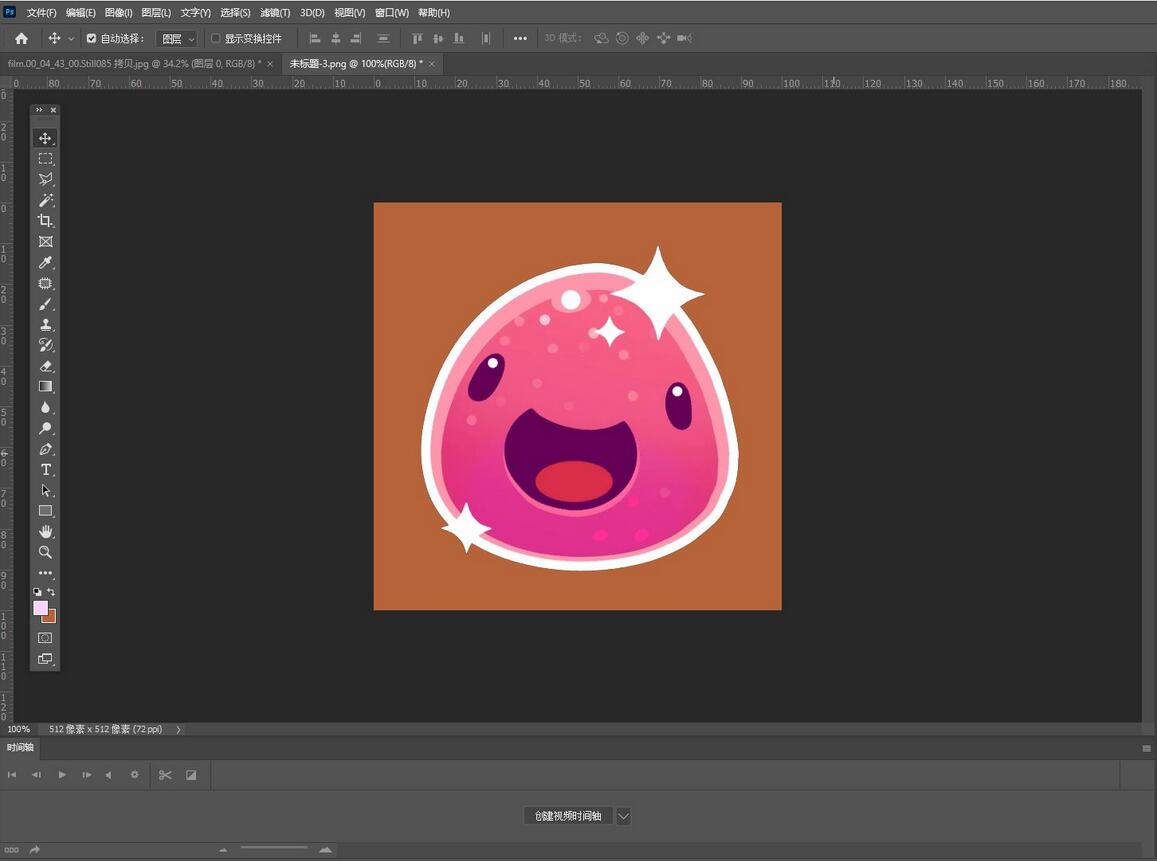Screen dimensions: 1157x861
Task: Open the 图层 auto-select dropdown
Action: 177,39
